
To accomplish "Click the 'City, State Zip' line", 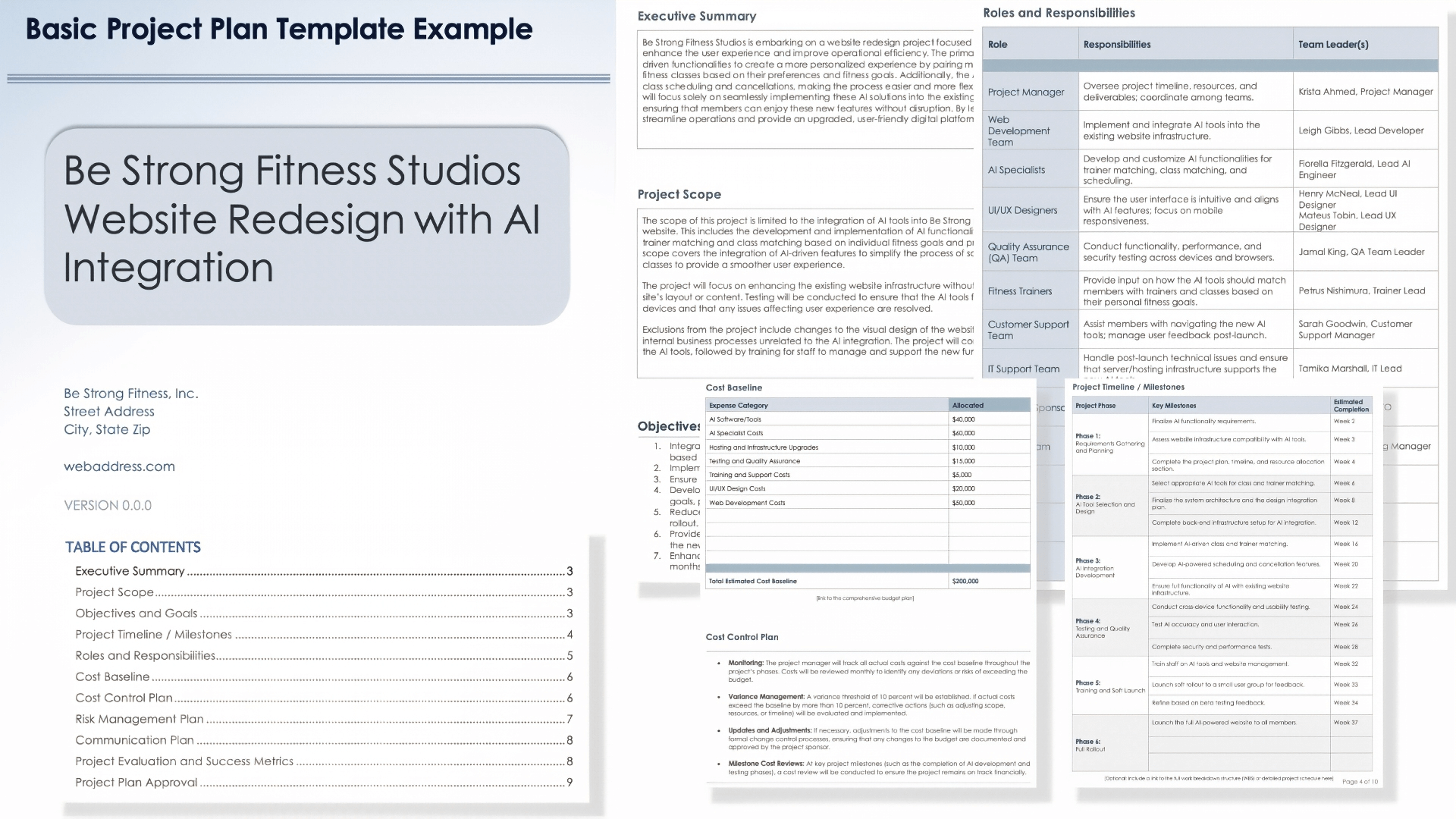I will click(x=107, y=430).
